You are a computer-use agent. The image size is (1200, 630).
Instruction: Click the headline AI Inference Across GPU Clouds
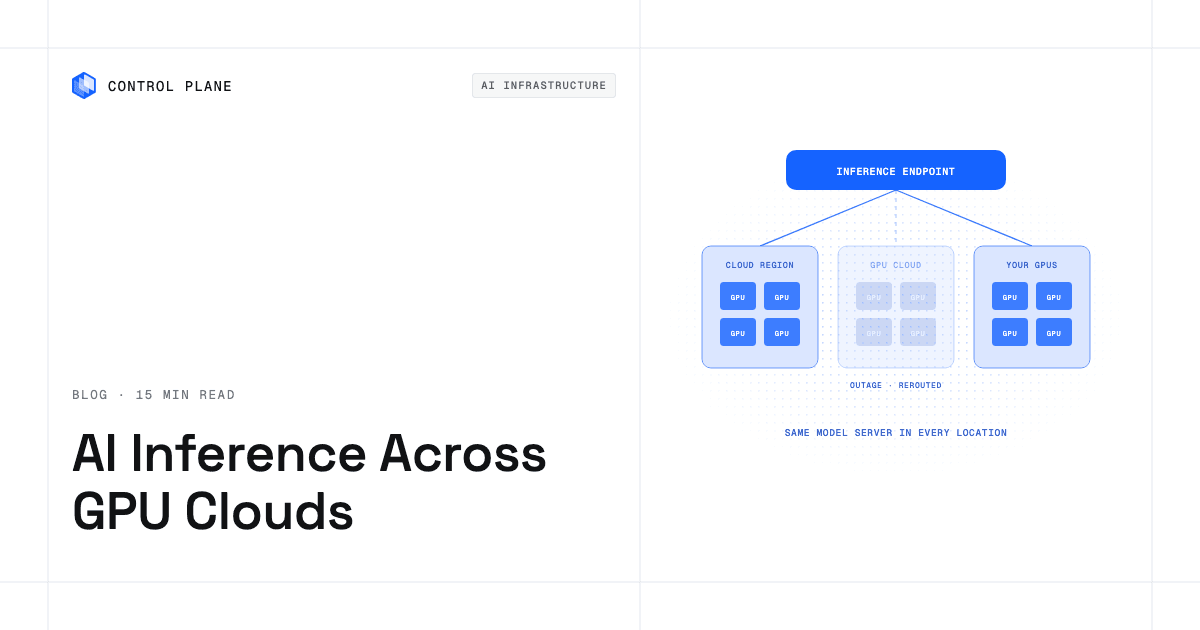[x=310, y=482]
